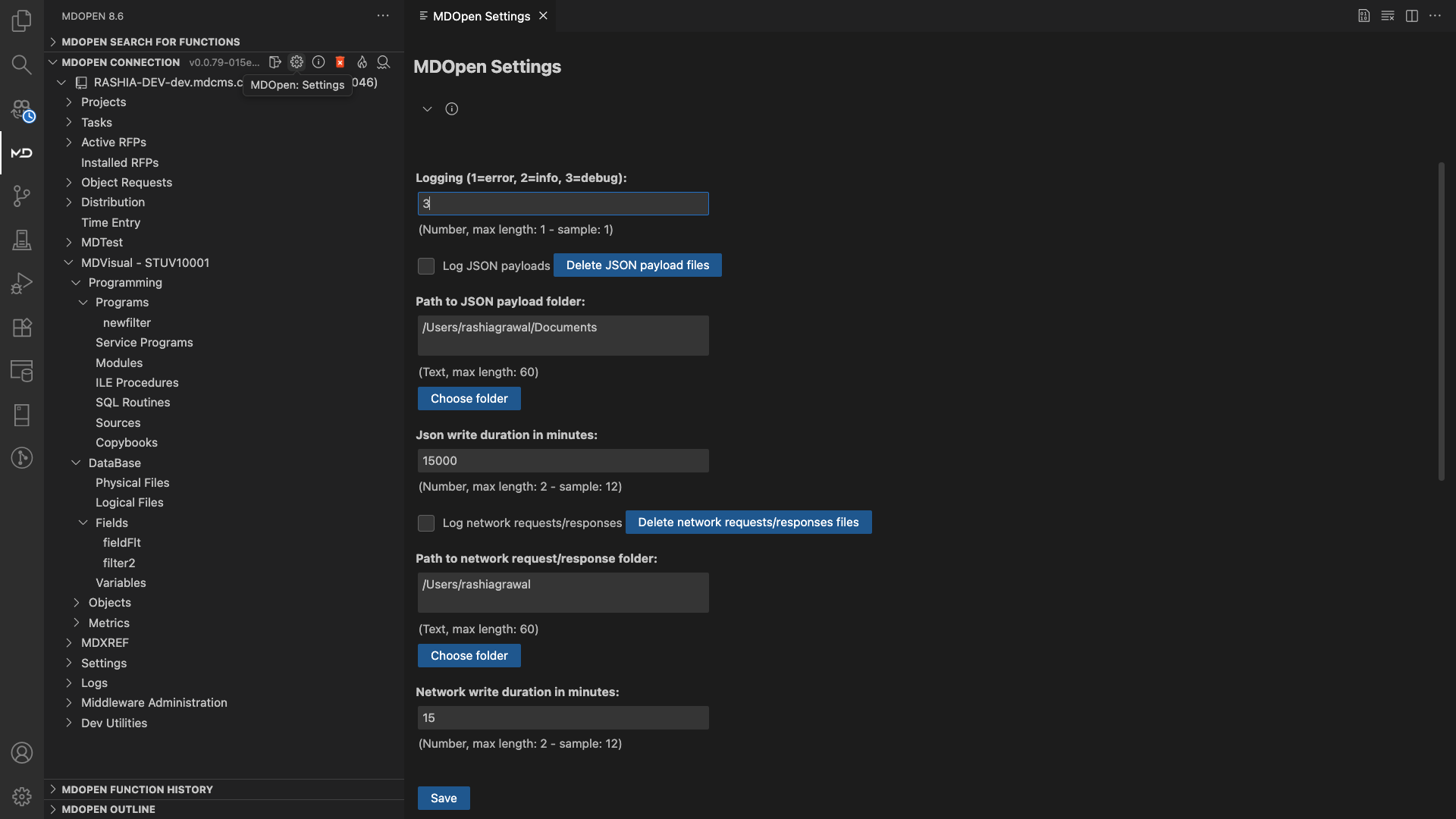
Task: Open Source Control in activity bar
Action: tap(21, 196)
